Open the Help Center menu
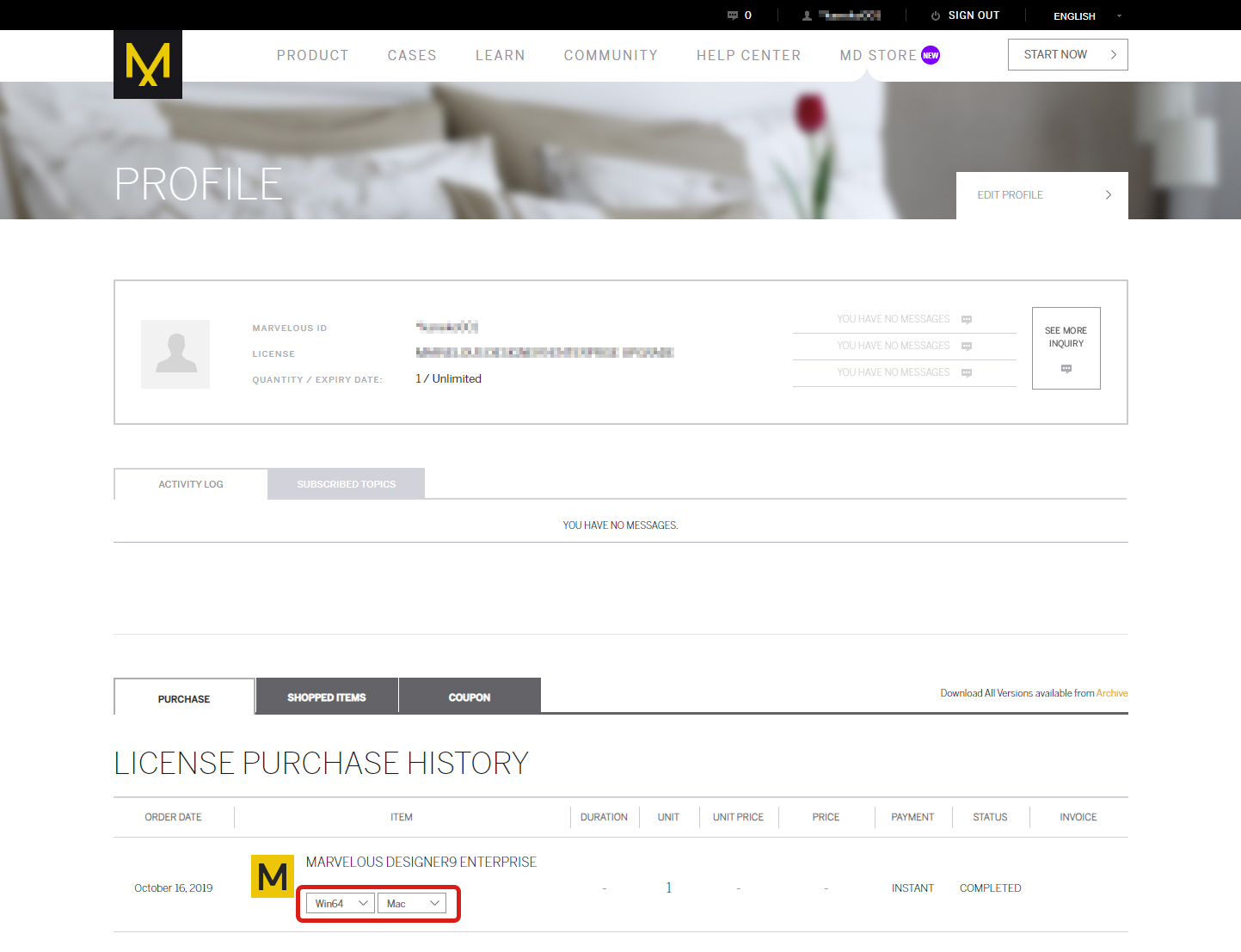Image resolution: width=1241 pixels, height=952 pixels. pyautogui.click(x=749, y=55)
